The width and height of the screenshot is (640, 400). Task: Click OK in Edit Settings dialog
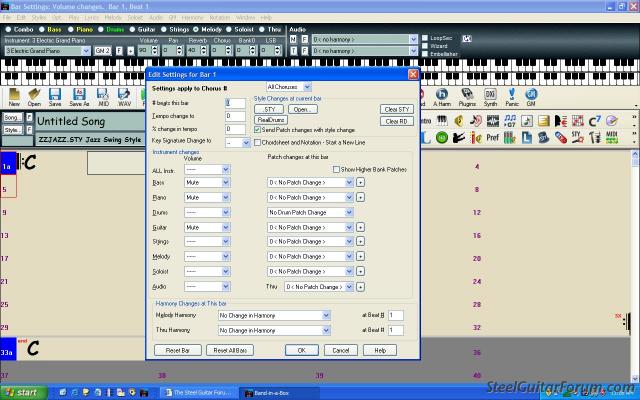(302, 350)
